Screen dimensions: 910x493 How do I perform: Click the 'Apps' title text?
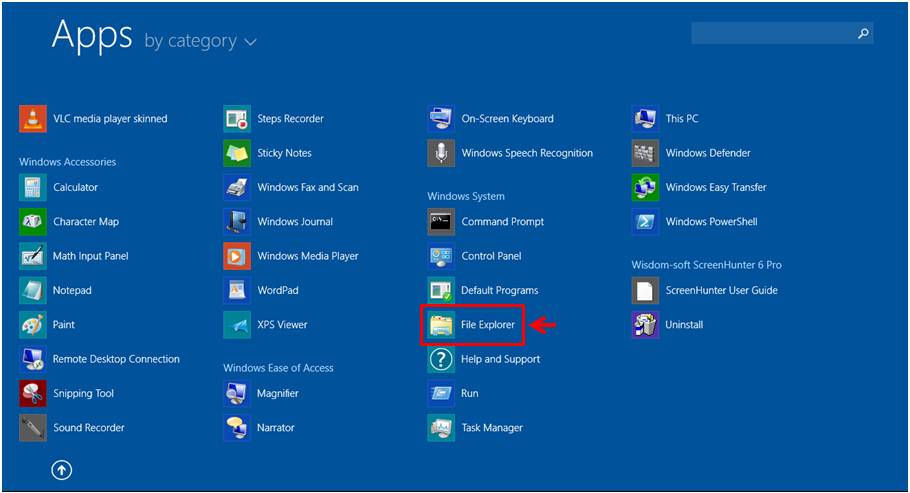tap(92, 36)
